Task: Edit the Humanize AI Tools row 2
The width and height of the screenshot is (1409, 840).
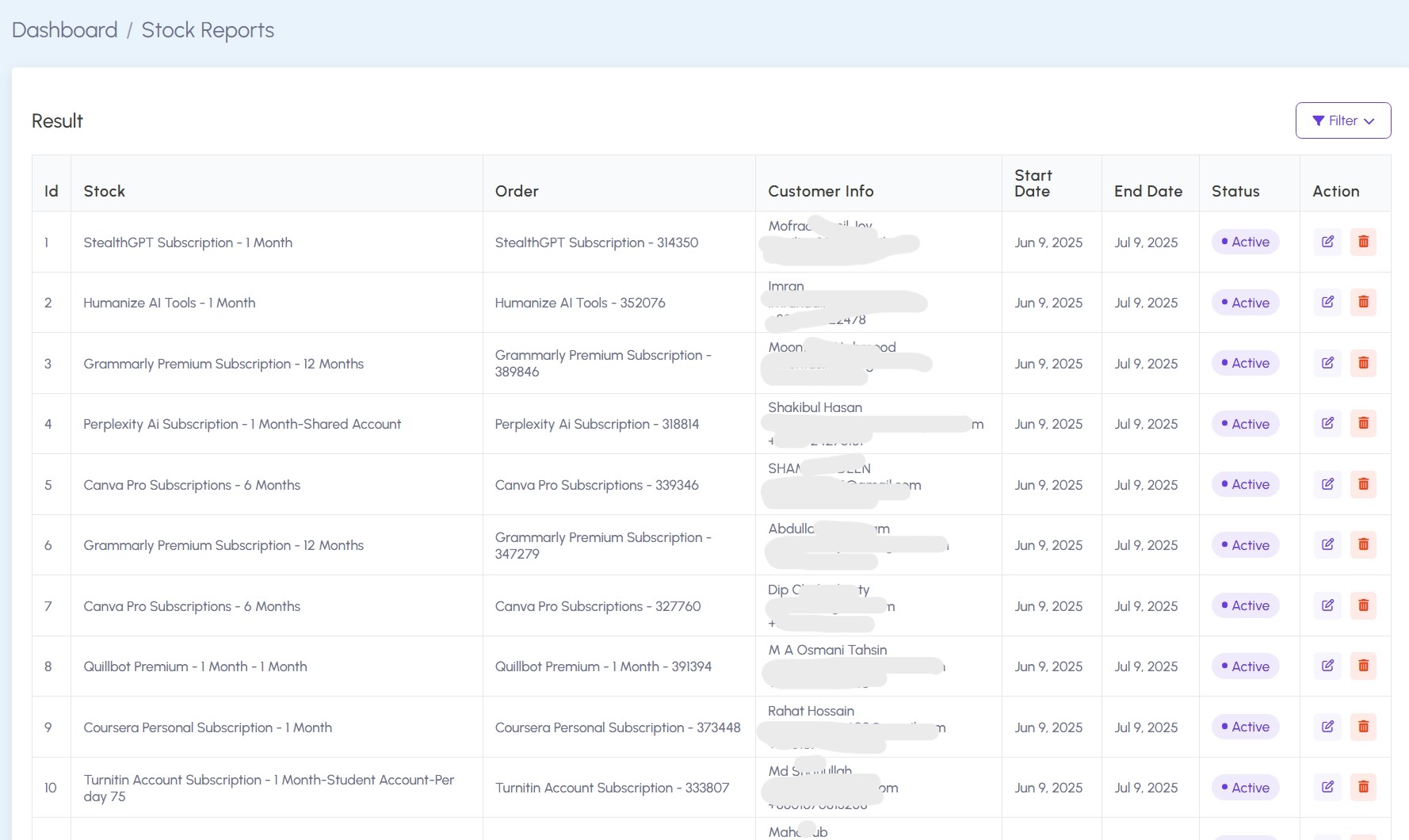Action: (1328, 302)
